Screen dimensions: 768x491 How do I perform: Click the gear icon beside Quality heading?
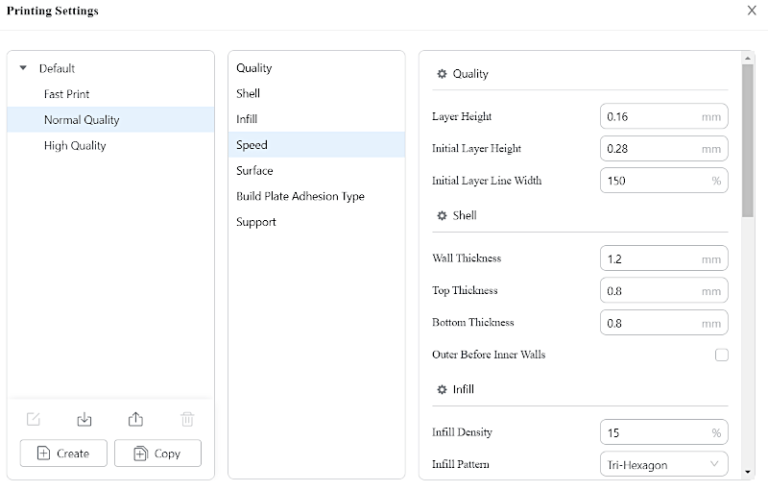(442, 74)
